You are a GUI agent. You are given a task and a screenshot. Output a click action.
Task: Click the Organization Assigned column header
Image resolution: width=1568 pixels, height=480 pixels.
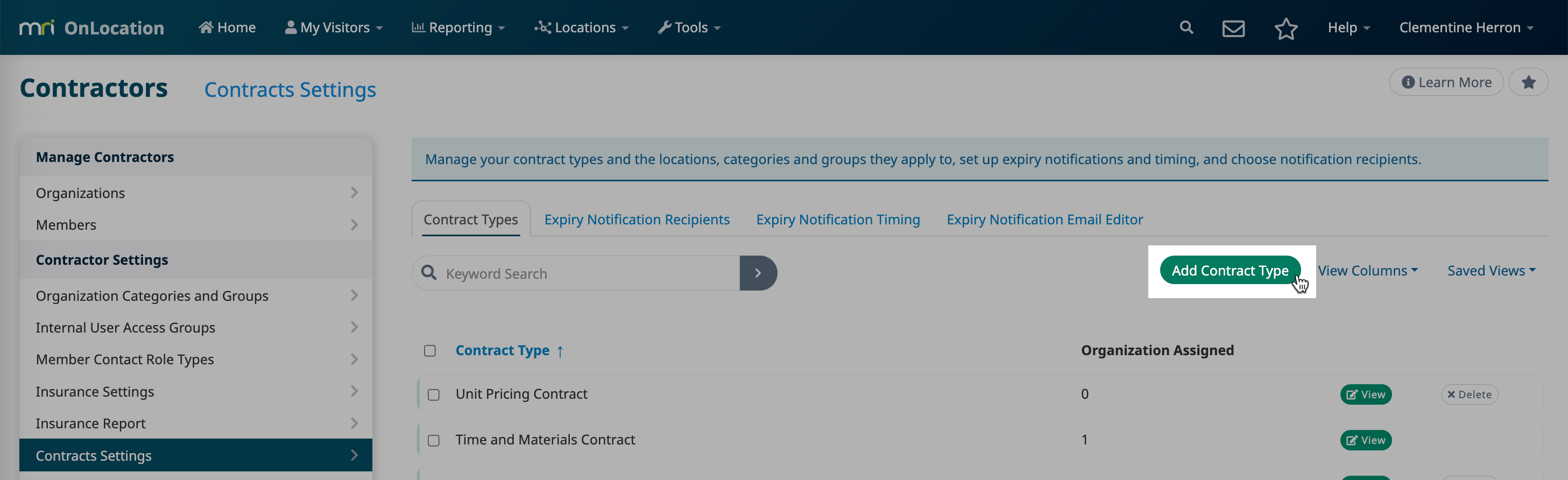(x=1157, y=350)
